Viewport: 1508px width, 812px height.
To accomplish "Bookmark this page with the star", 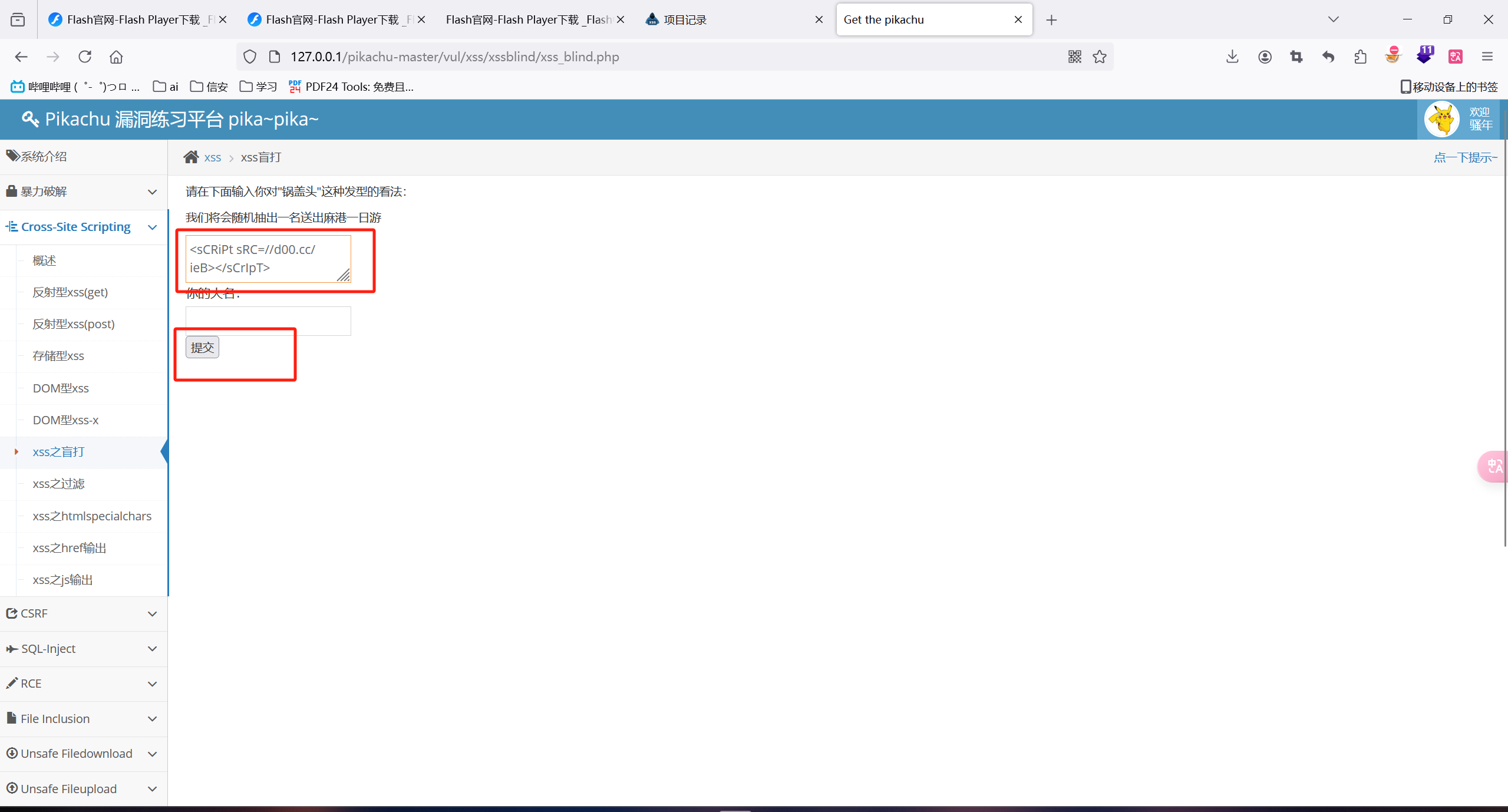I will (x=1100, y=57).
